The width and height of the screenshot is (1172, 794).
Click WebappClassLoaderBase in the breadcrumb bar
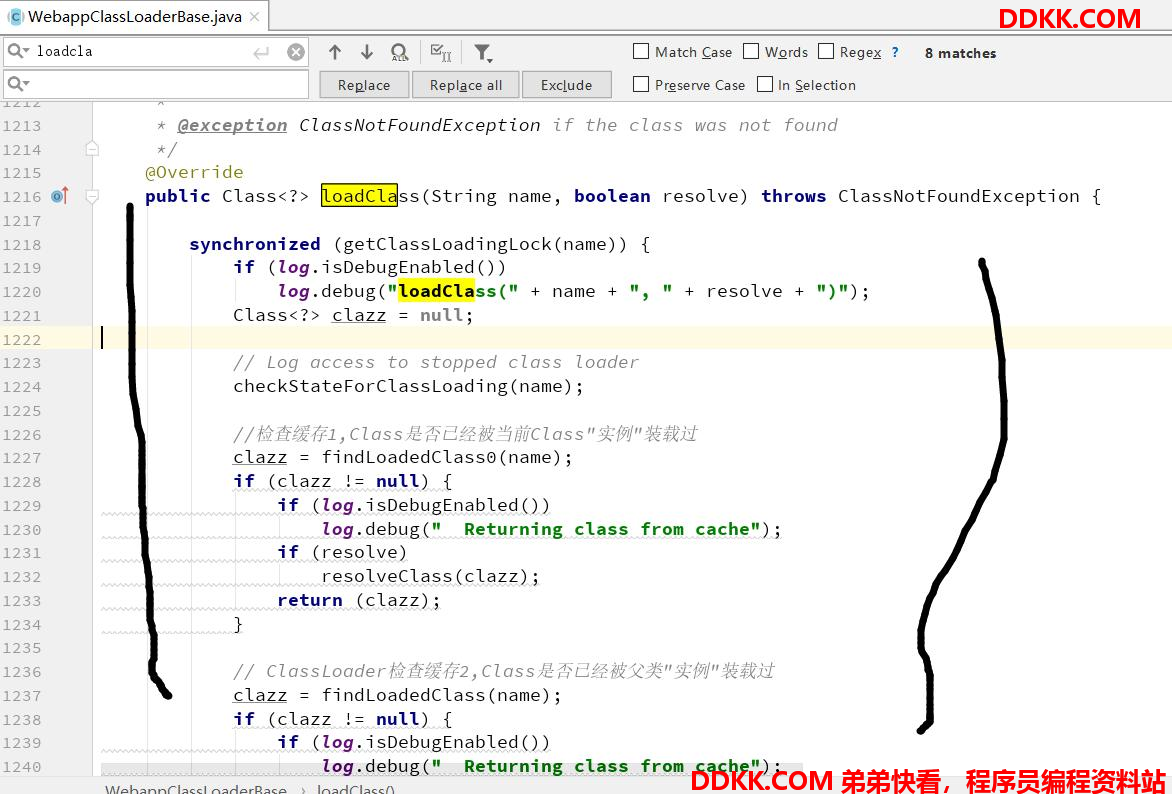[x=196, y=788]
